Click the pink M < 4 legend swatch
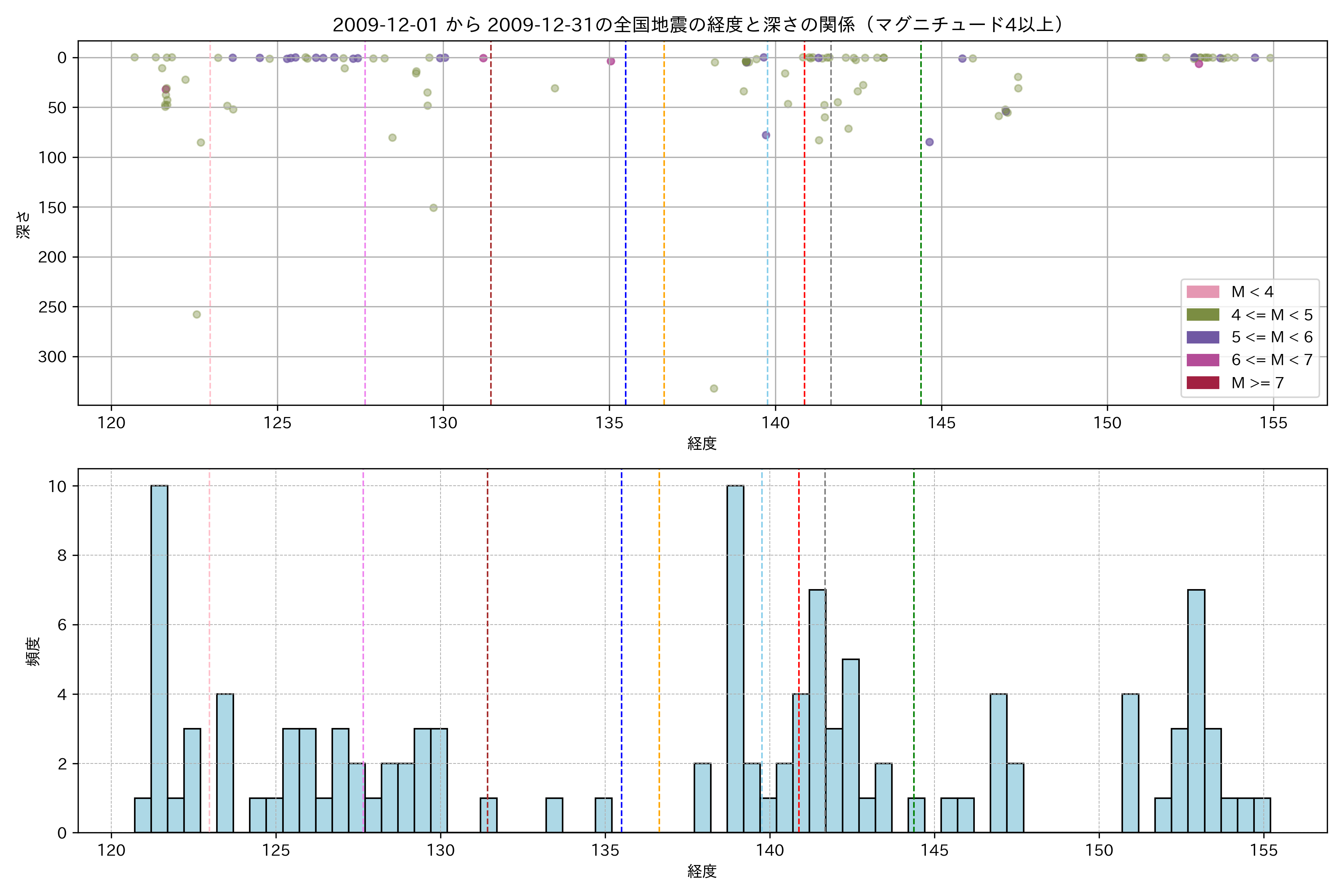Viewport: 1344px width, 896px height. point(1202,292)
